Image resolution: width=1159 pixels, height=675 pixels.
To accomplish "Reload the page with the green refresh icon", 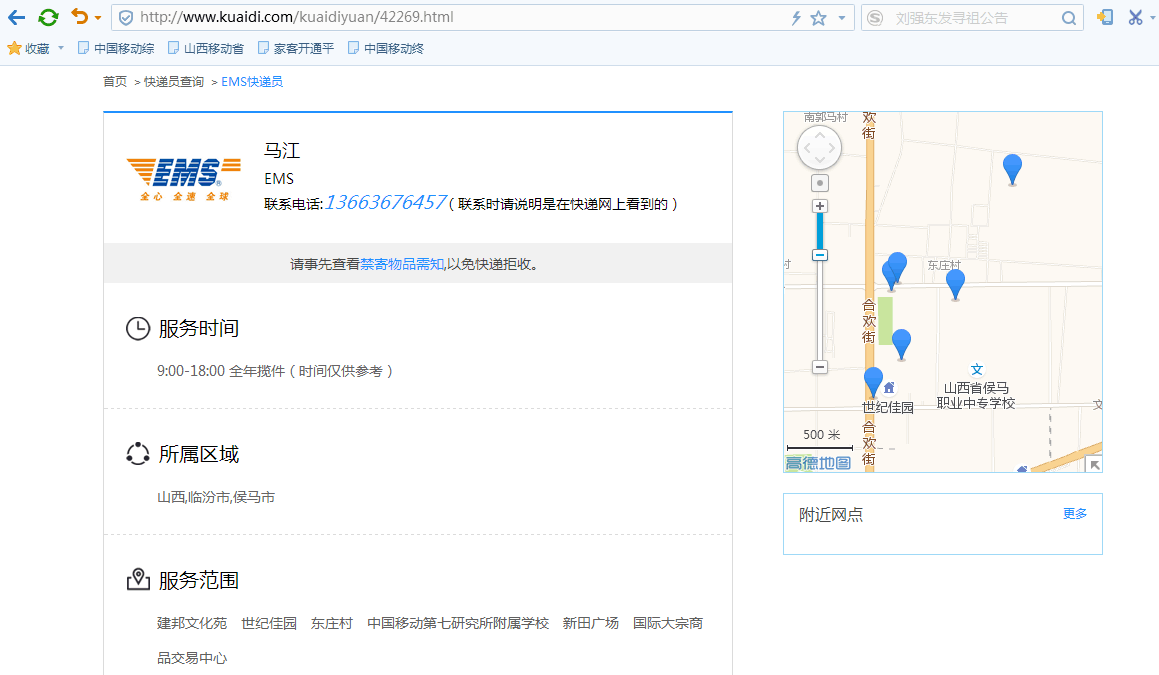I will coord(48,17).
